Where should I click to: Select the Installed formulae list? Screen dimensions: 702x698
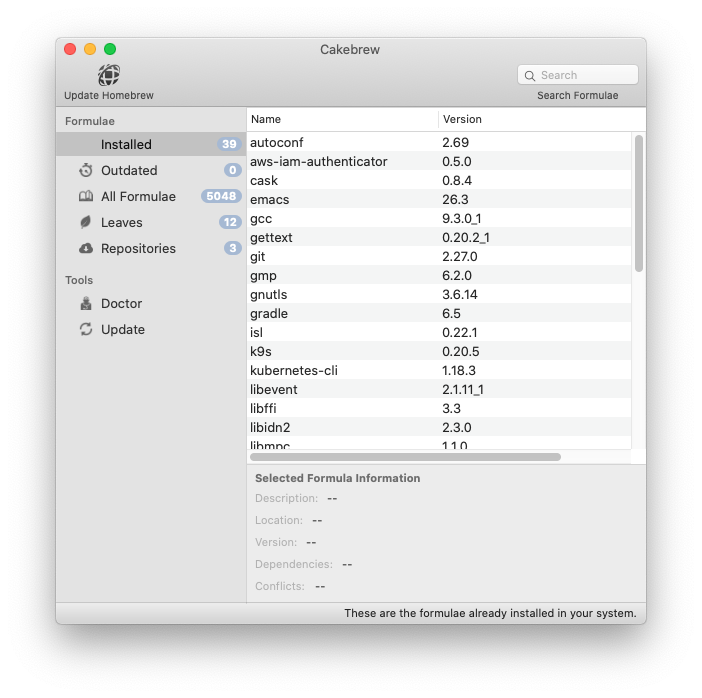151,144
